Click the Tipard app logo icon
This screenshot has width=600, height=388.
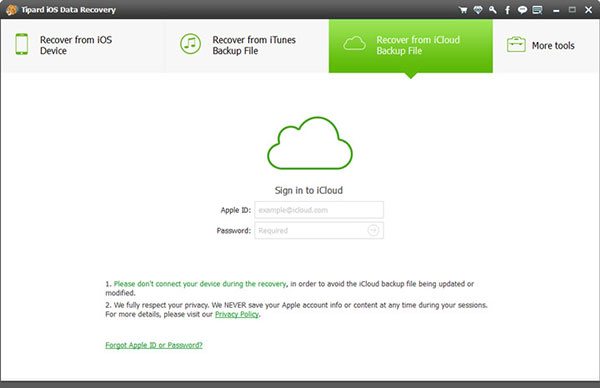pos(11,10)
